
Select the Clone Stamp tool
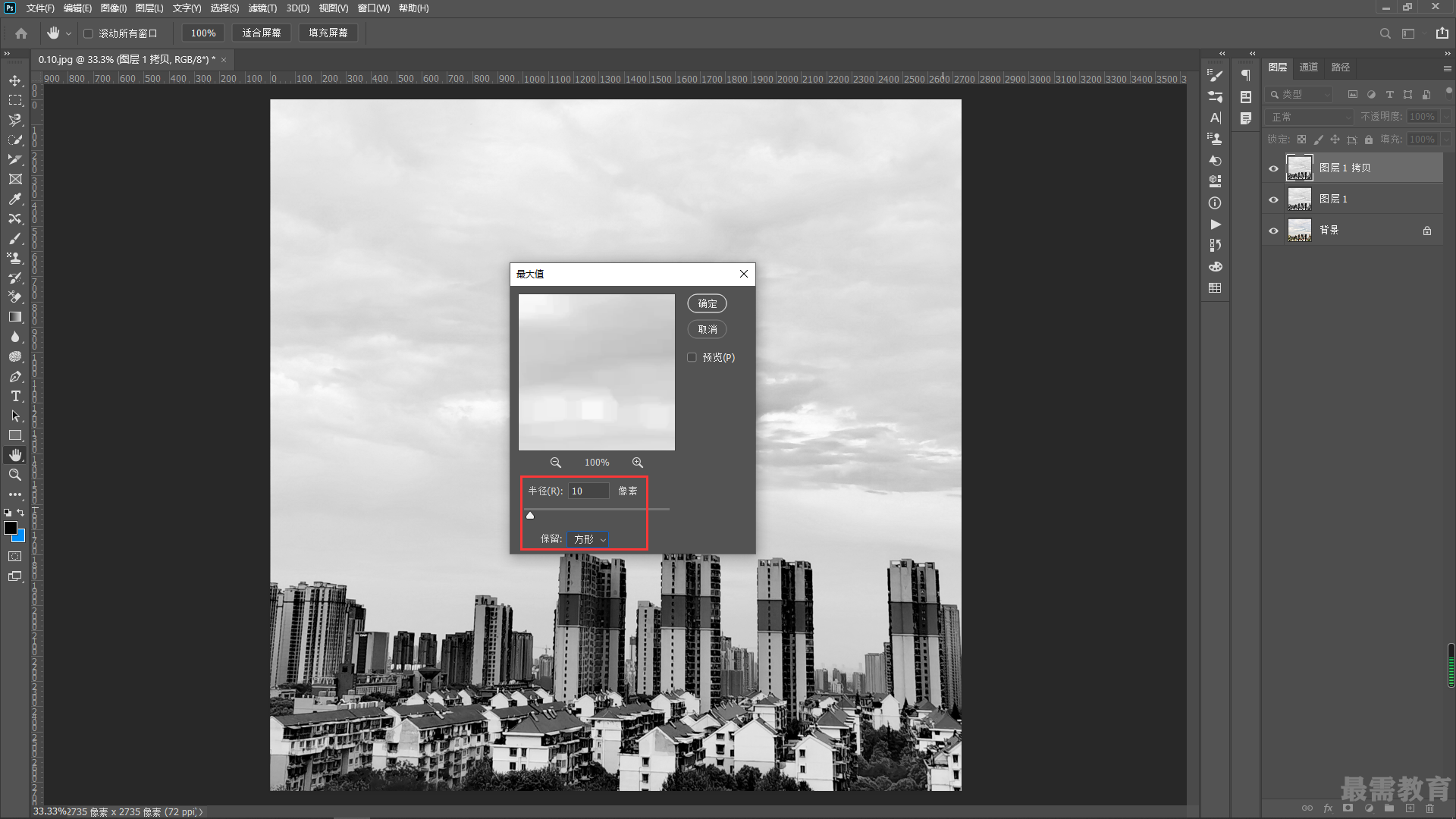15,258
